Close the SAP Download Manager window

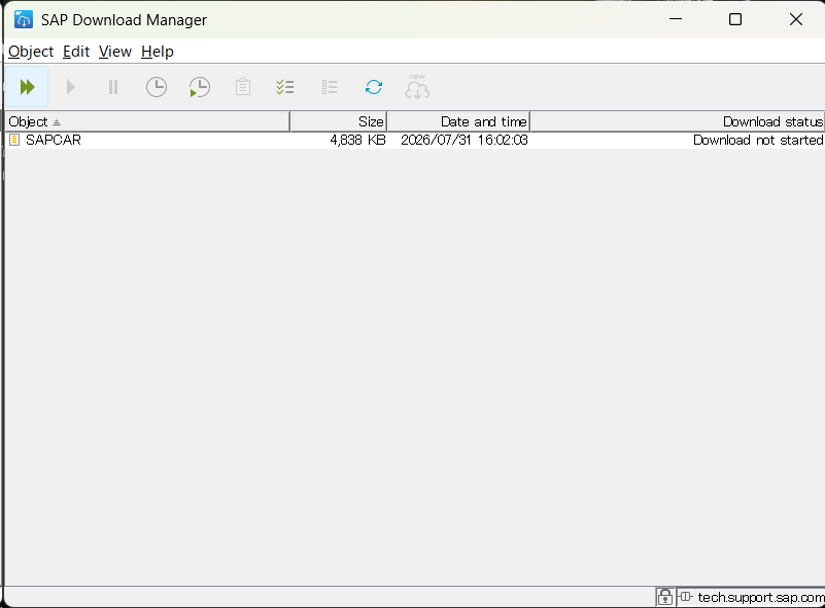tap(796, 19)
